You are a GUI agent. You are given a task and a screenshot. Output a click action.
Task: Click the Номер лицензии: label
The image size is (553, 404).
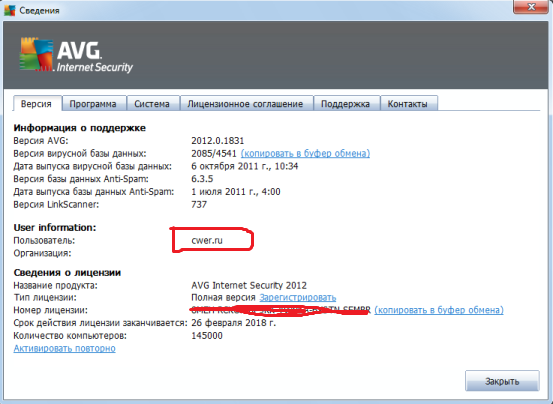tap(50, 310)
